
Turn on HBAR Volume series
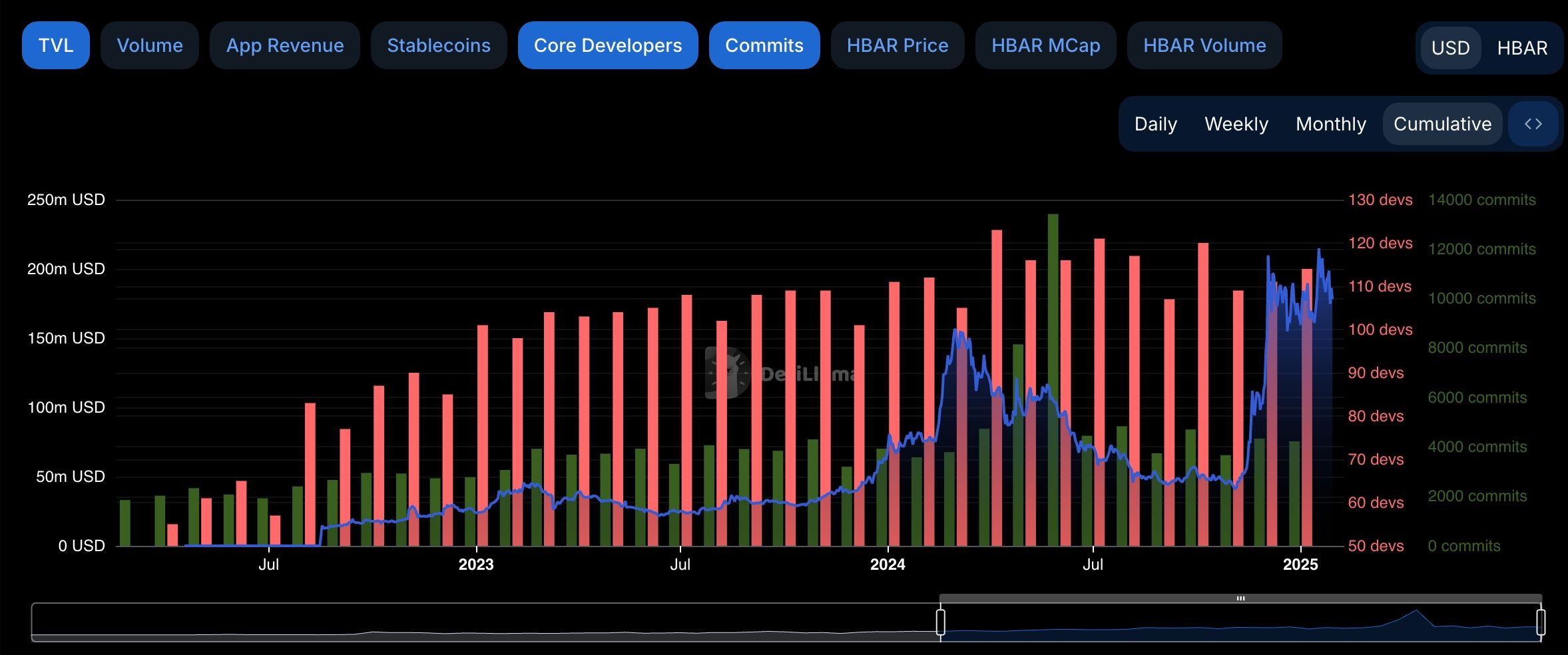point(1204,45)
